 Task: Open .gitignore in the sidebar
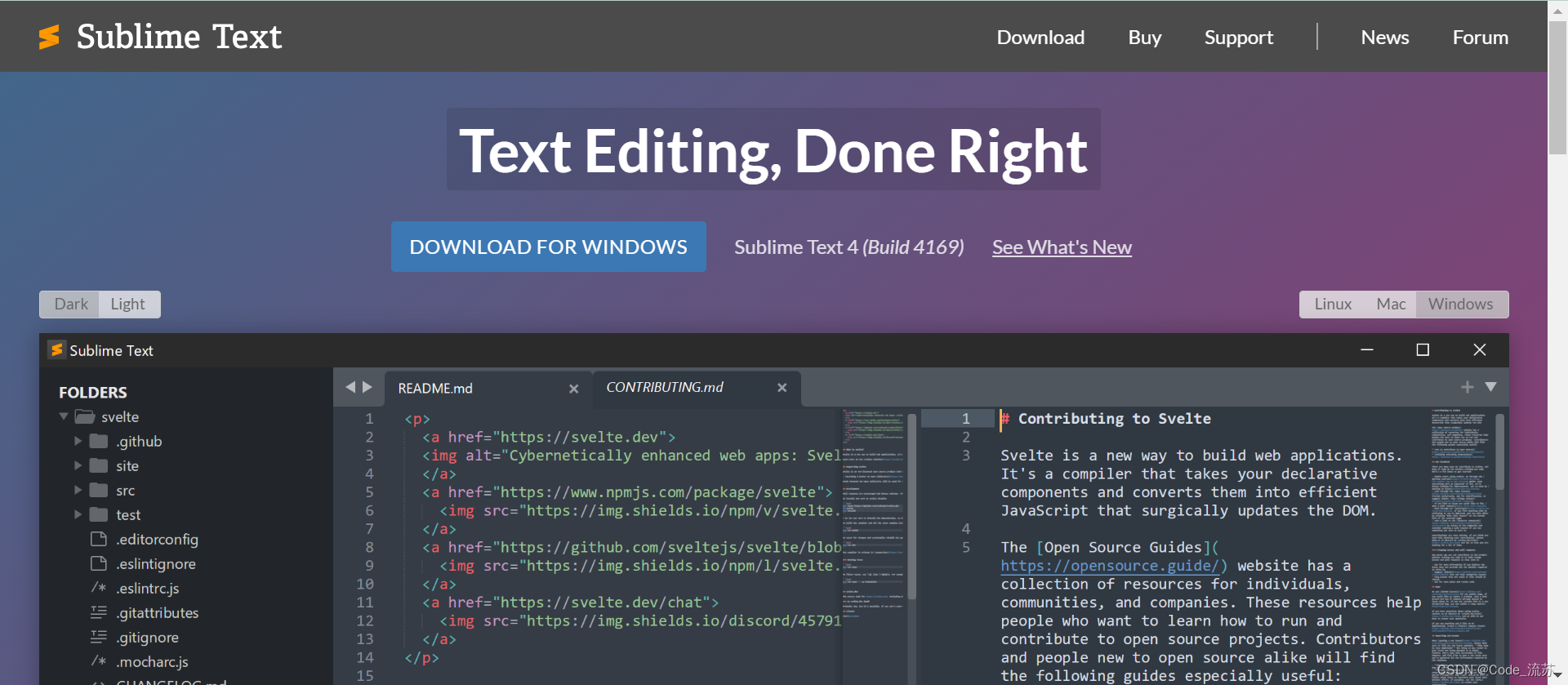pyautogui.click(x=147, y=637)
